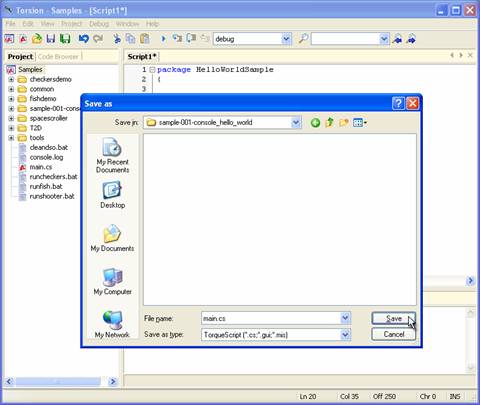The image size is (480, 405).
Task: Click the Cancel button
Action: (394, 334)
